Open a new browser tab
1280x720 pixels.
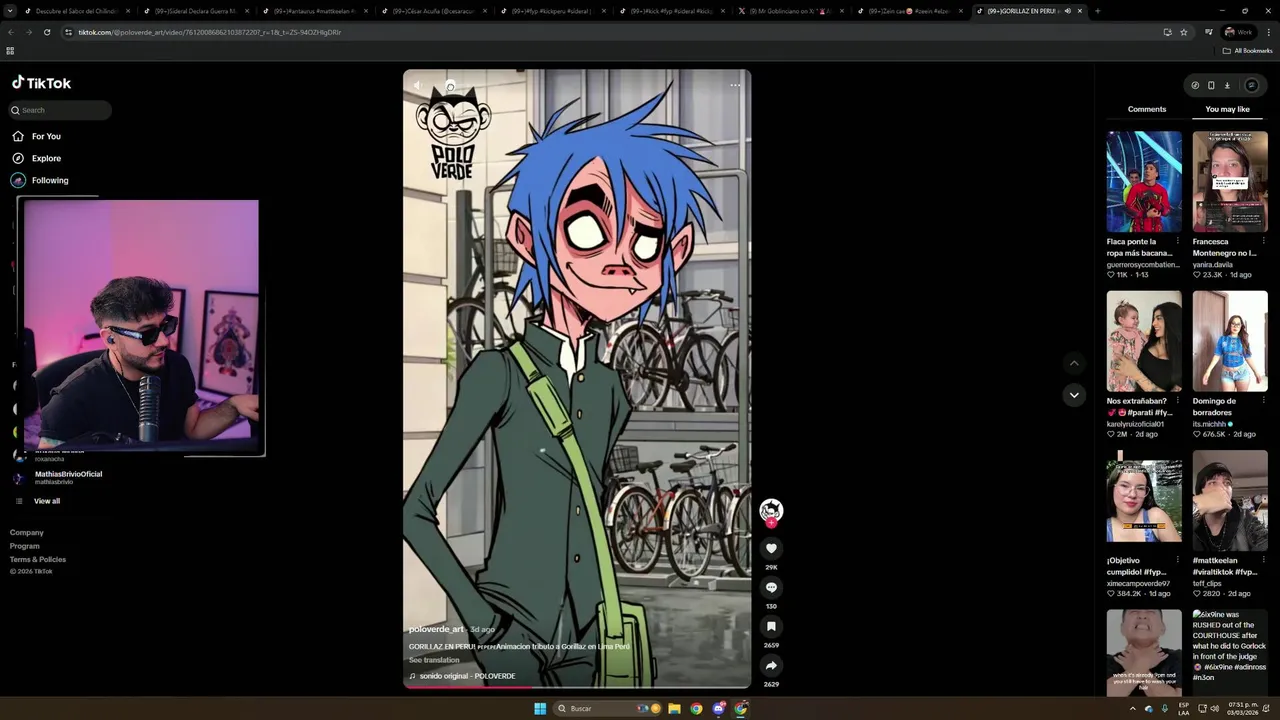click(1097, 11)
